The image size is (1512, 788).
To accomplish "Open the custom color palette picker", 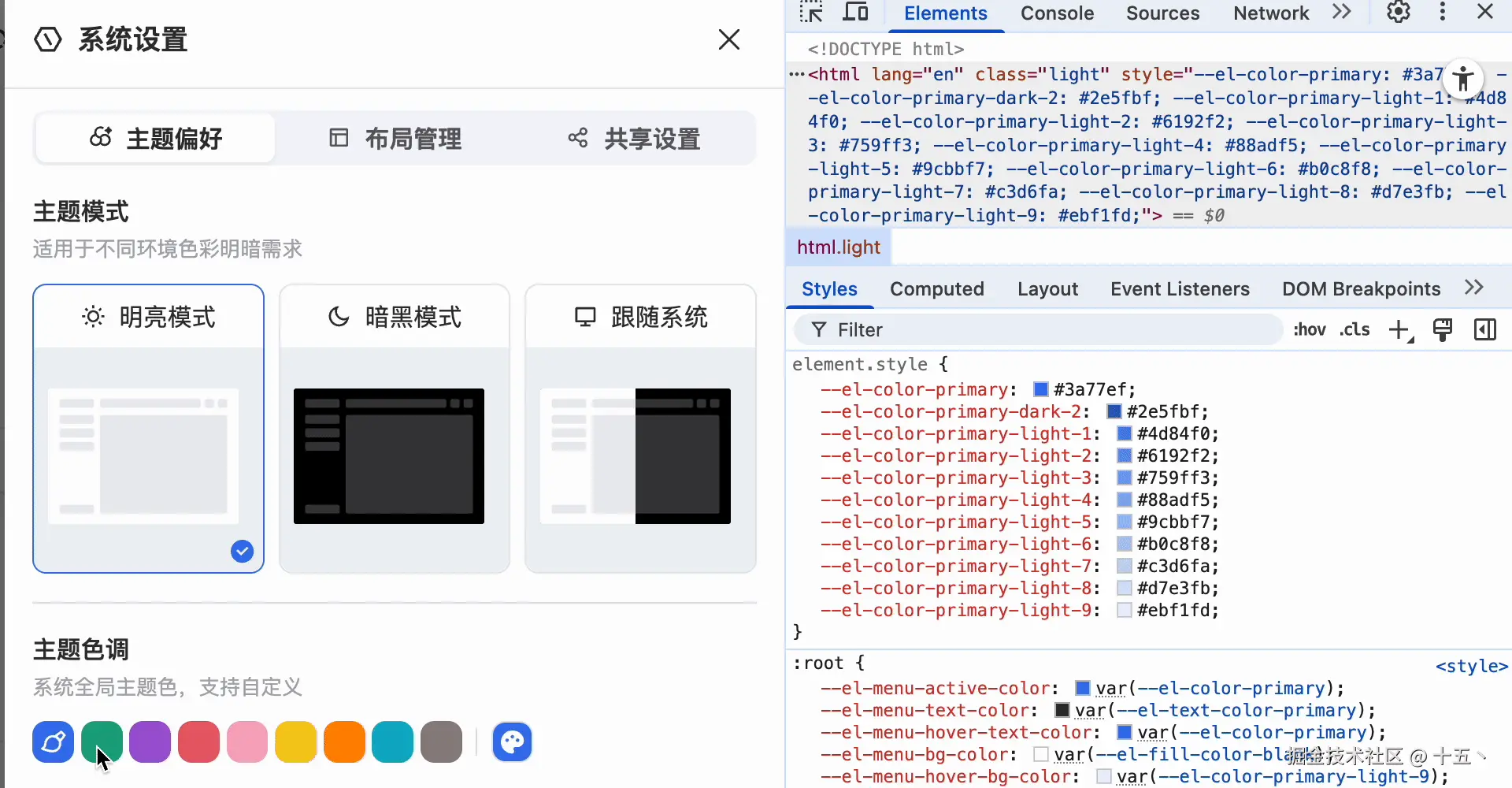I will click(x=512, y=742).
